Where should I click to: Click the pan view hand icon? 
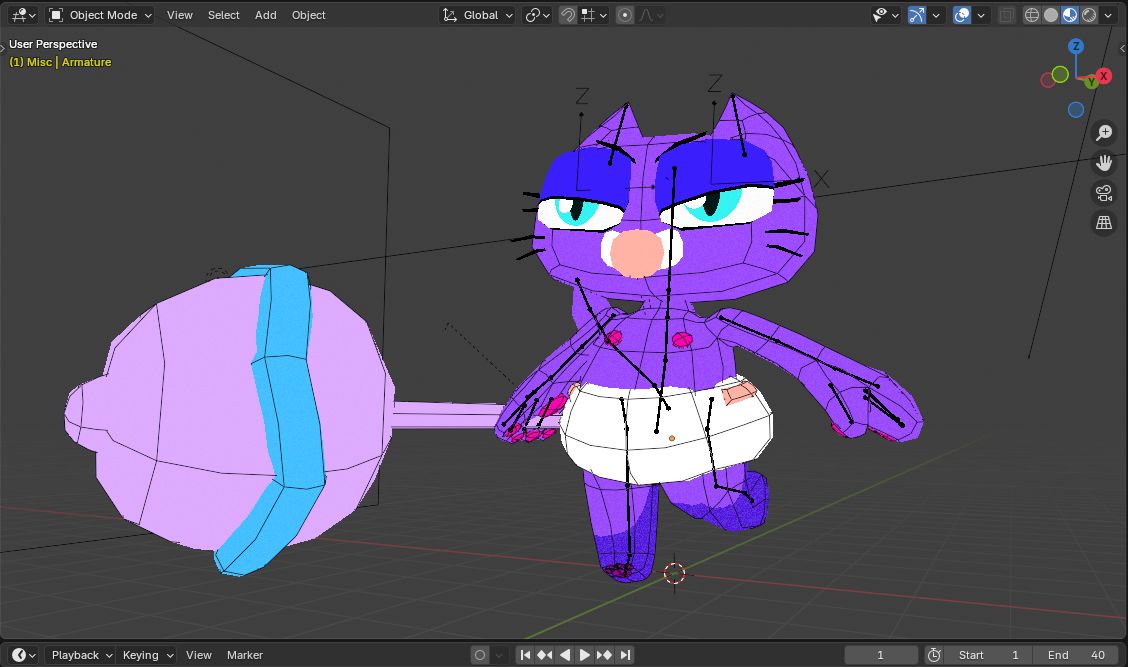[1104, 163]
